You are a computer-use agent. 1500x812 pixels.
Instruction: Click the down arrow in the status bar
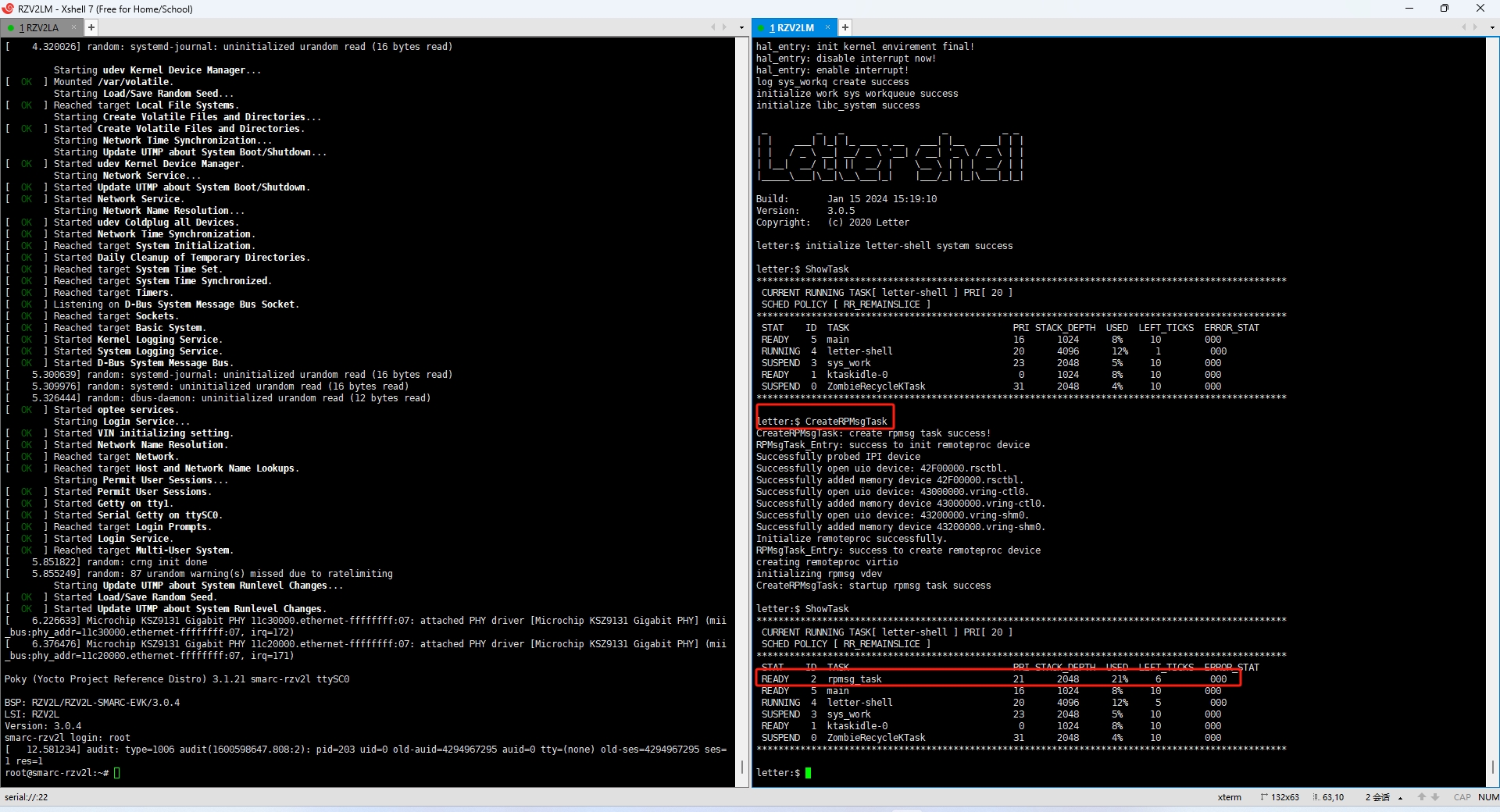pyautogui.click(x=1435, y=797)
